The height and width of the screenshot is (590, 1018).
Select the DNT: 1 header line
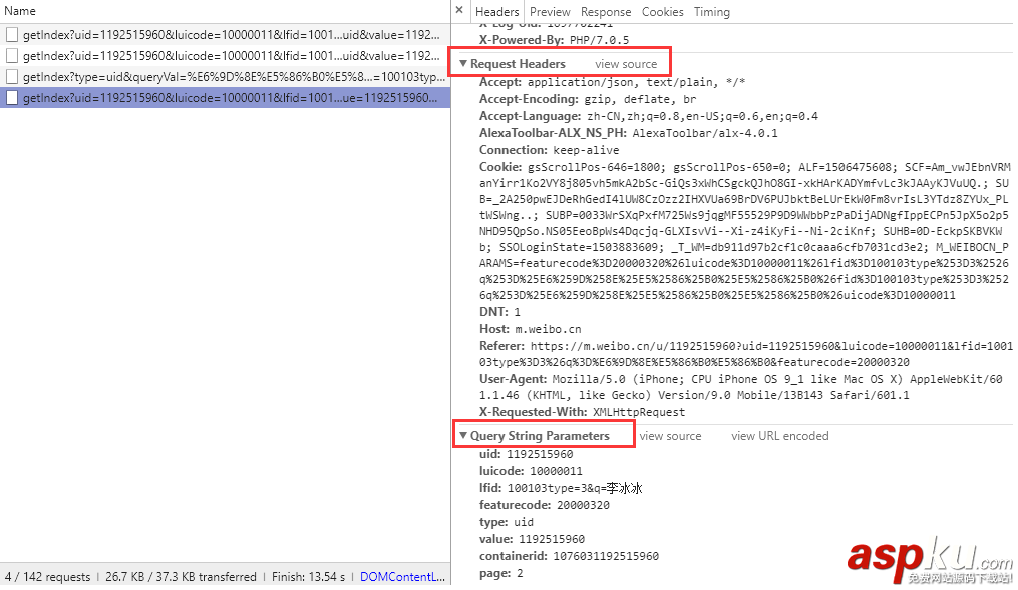click(500, 312)
